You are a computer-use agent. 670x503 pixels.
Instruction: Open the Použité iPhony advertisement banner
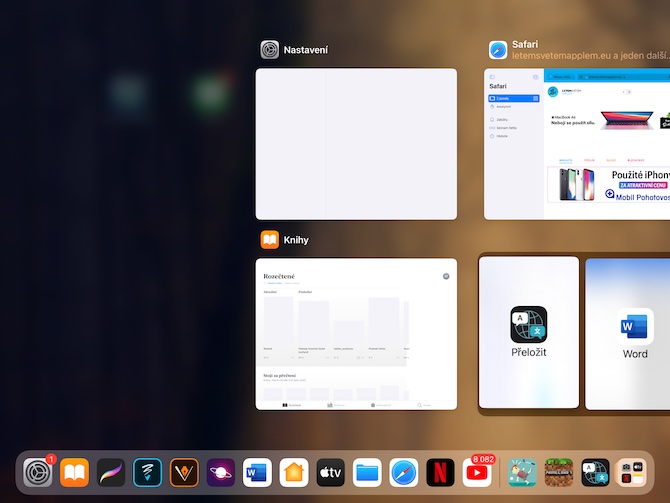tap(608, 185)
